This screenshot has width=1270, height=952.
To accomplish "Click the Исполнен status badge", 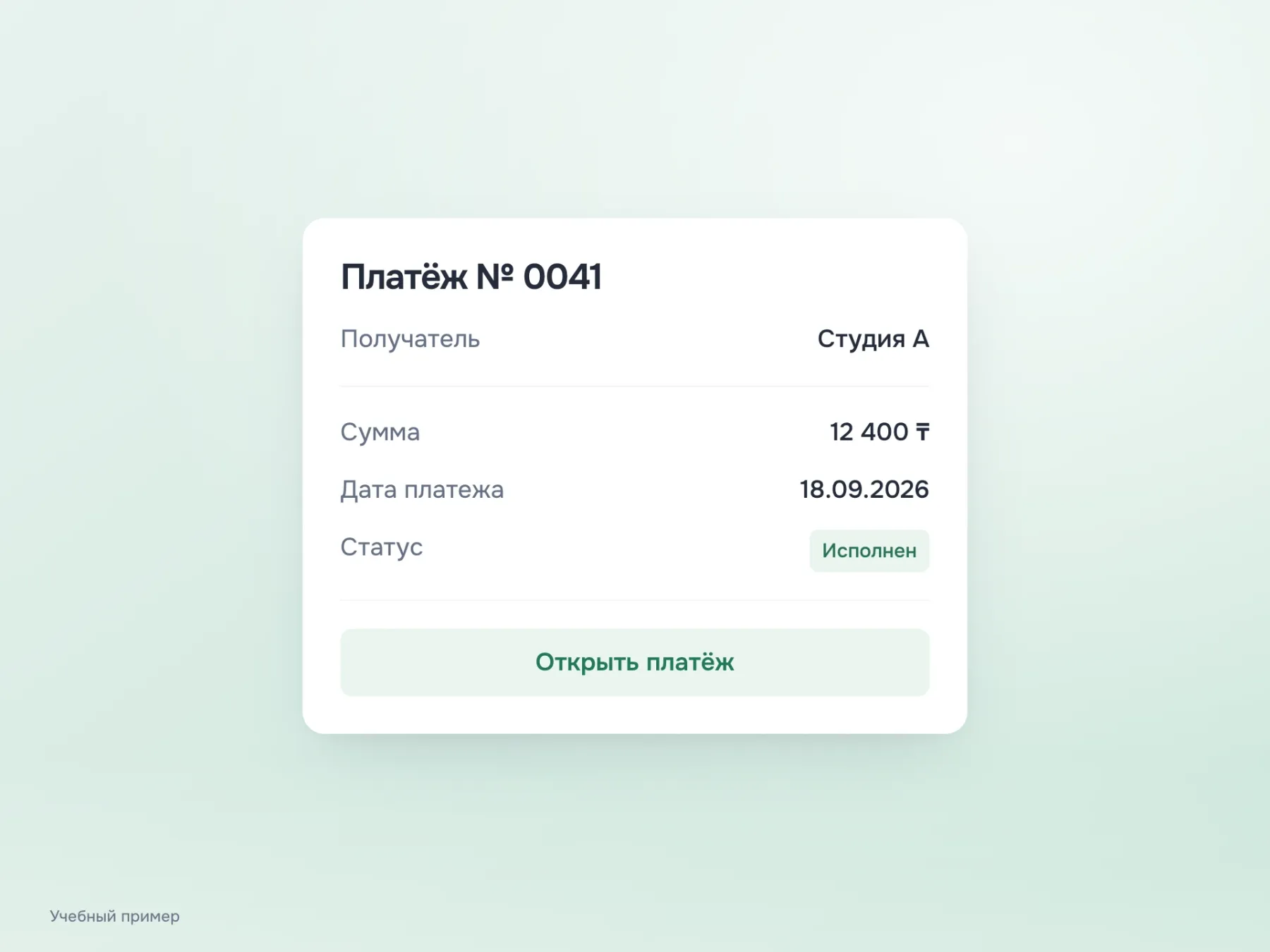I will [x=869, y=551].
